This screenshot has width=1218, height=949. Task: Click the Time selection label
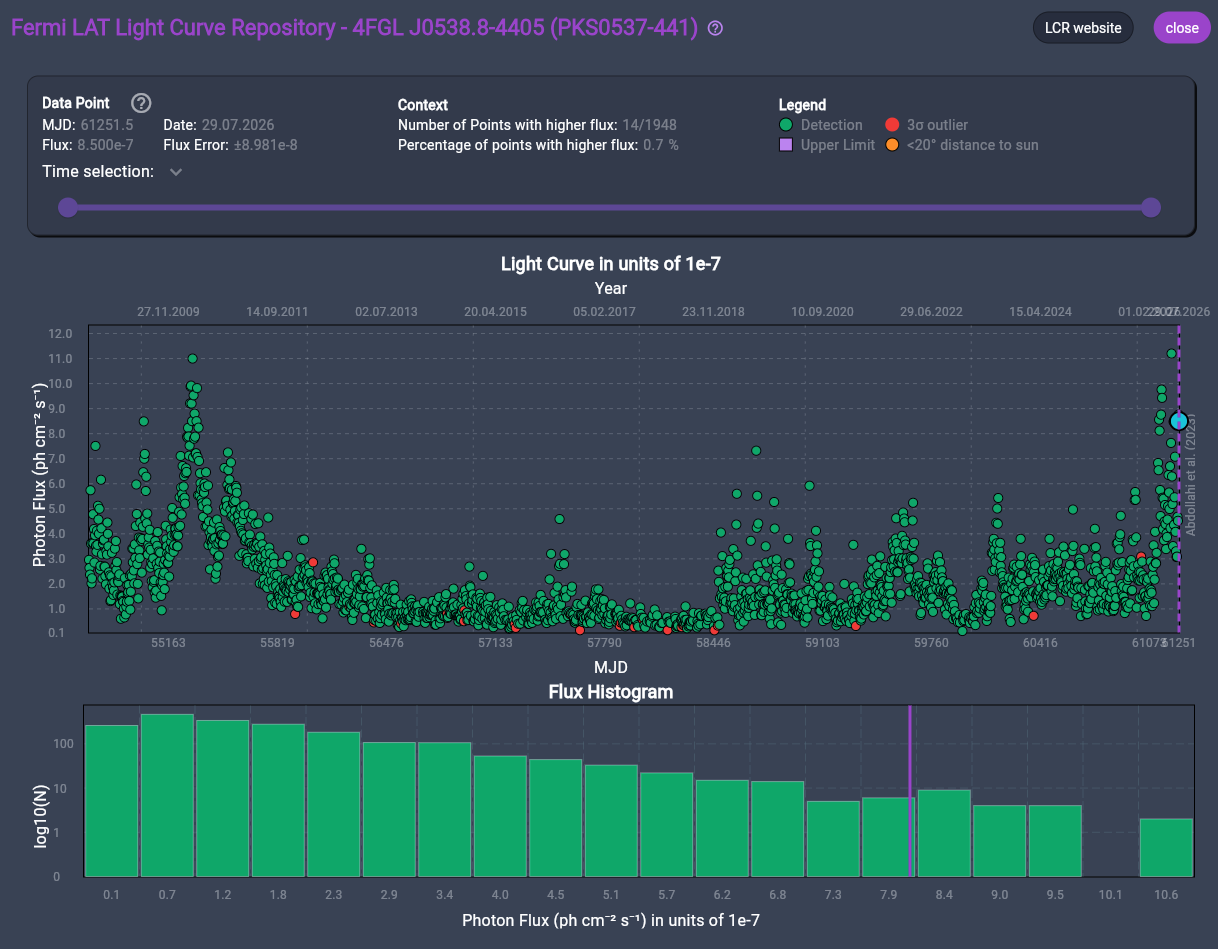tap(98, 172)
